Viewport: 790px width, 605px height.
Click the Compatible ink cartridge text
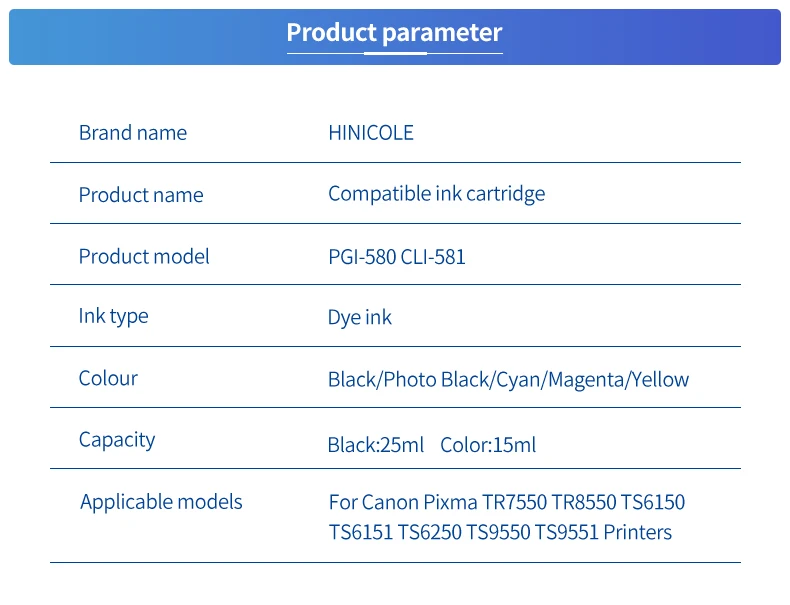coord(436,194)
